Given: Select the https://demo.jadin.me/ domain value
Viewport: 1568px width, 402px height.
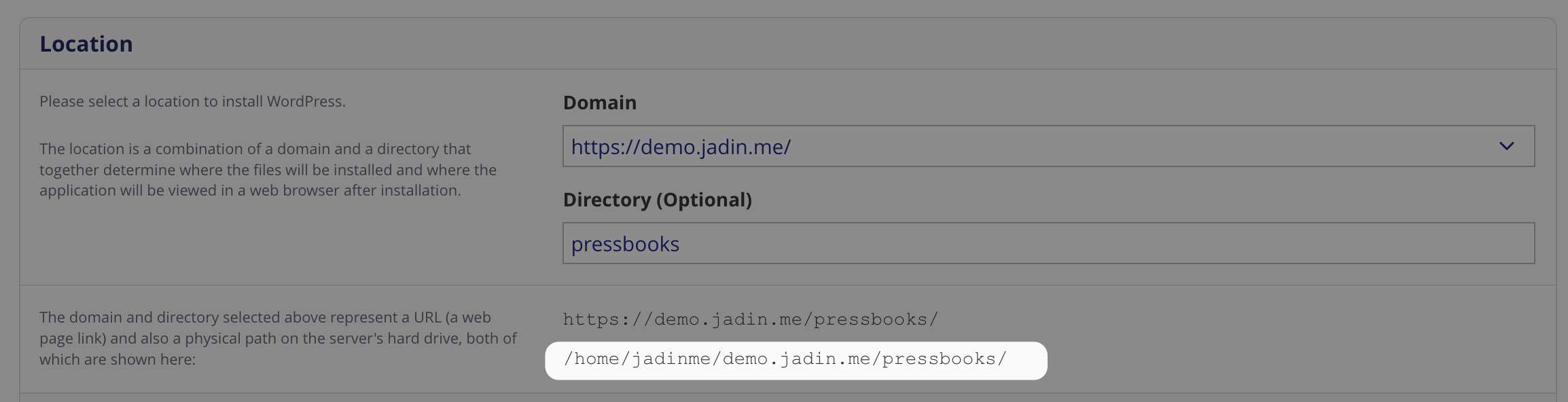Looking at the screenshot, I should tap(681, 147).
